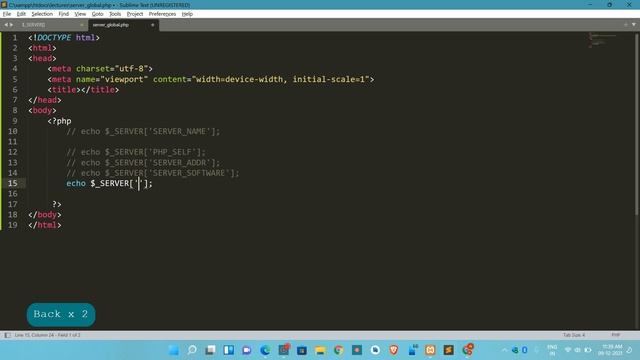
Task: Click the Bluetooth tray icon
Action: (524, 350)
